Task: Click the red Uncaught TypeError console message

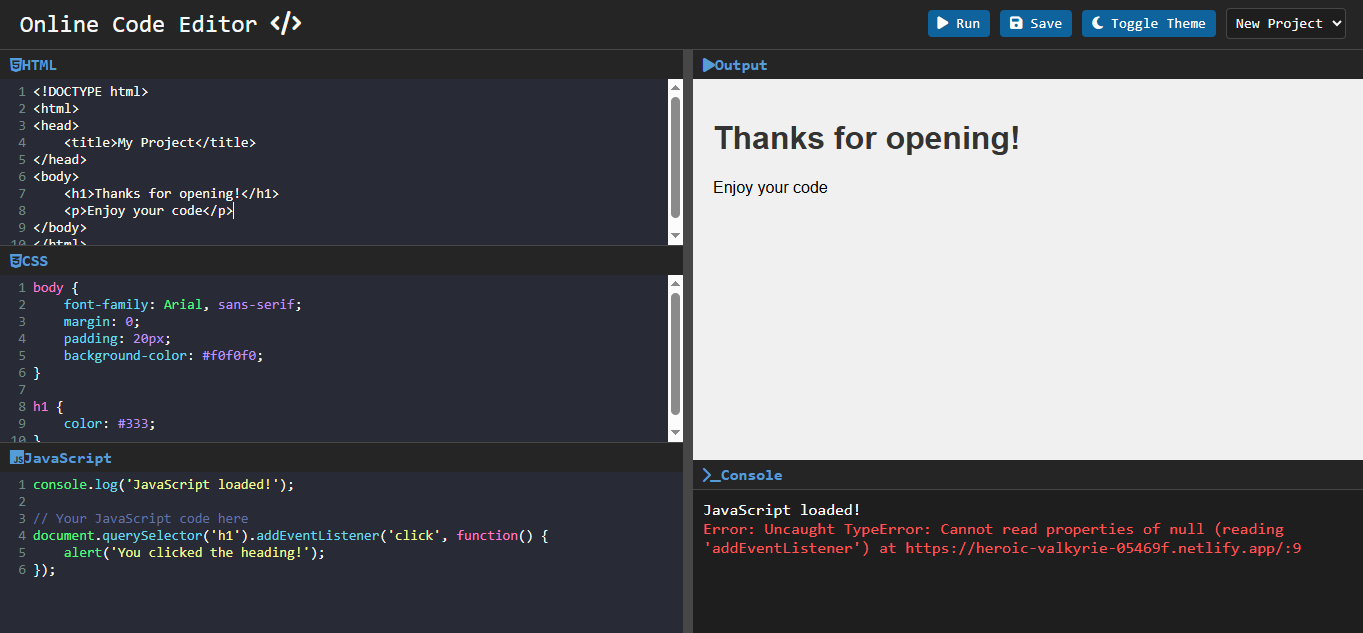Action: point(1002,538)
